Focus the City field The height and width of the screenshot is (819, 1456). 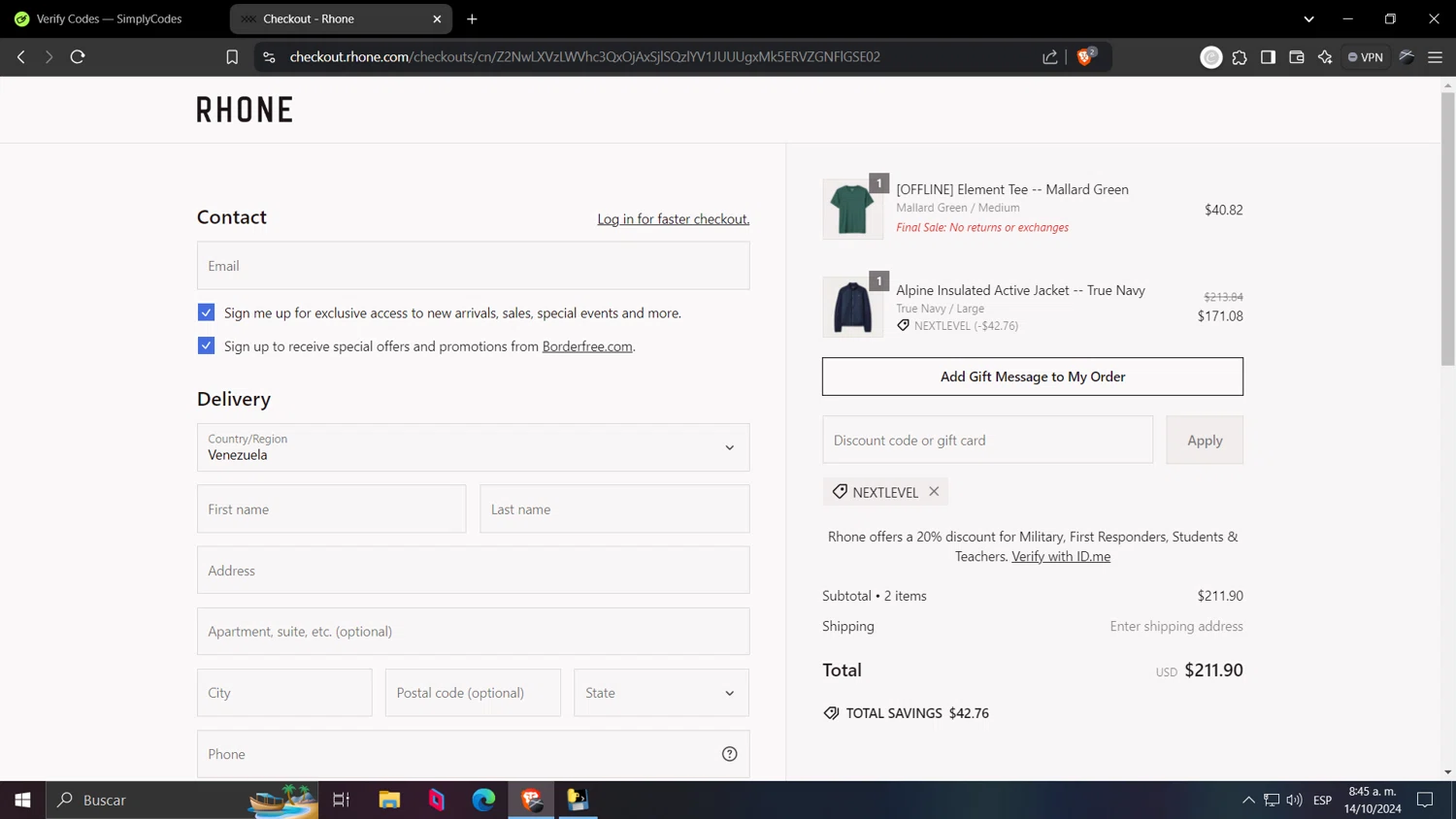point(284,693)
